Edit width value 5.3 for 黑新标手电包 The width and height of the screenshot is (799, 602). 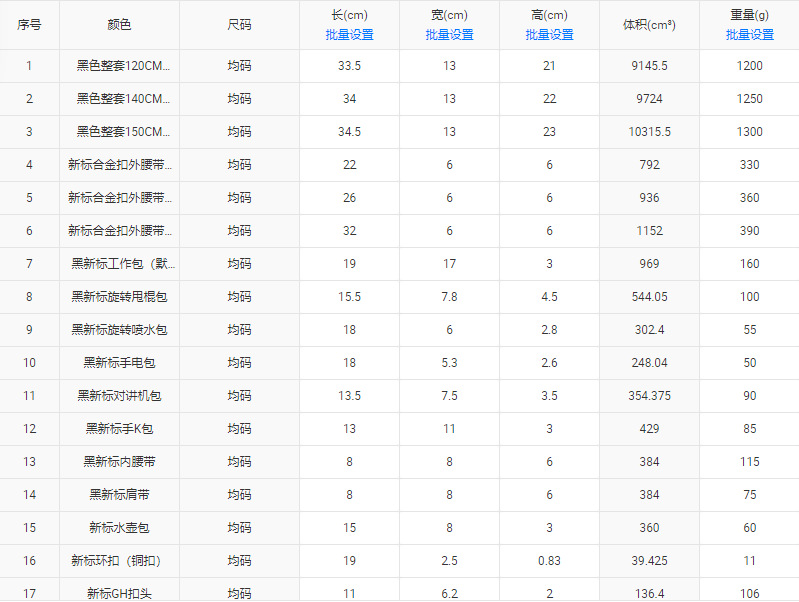449,362
